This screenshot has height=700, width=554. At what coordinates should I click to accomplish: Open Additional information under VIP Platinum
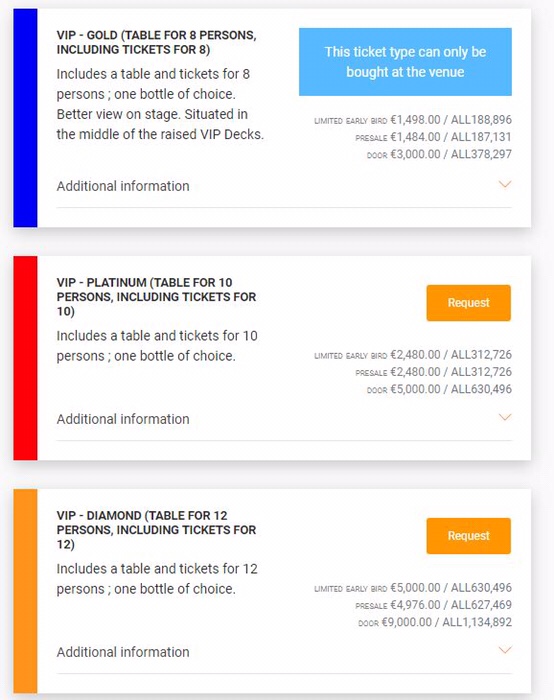pos(123,419)
